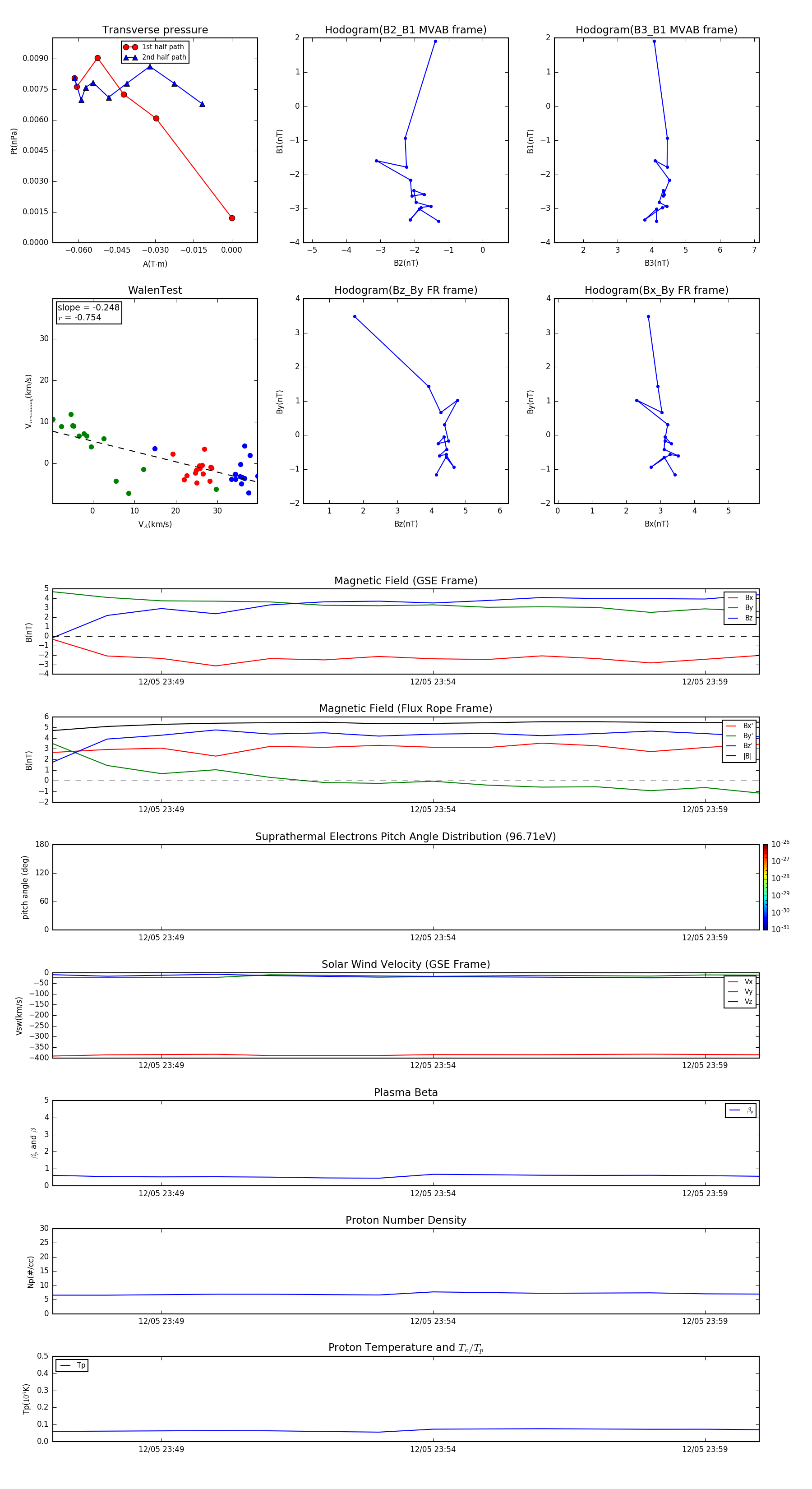The height and width of the screenshot is (1489, 812).
Task: Click the 'Np(#/cc)' axis label
Action: coord(31,1272)
